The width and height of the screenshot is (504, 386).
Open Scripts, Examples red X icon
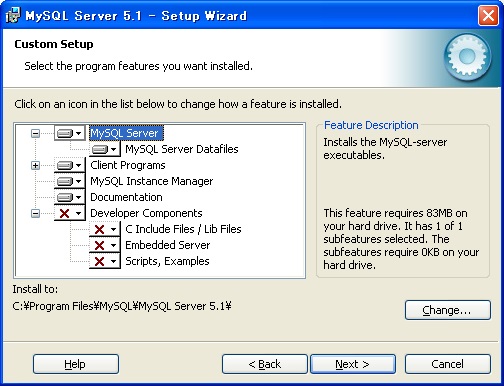pos(105,261)
